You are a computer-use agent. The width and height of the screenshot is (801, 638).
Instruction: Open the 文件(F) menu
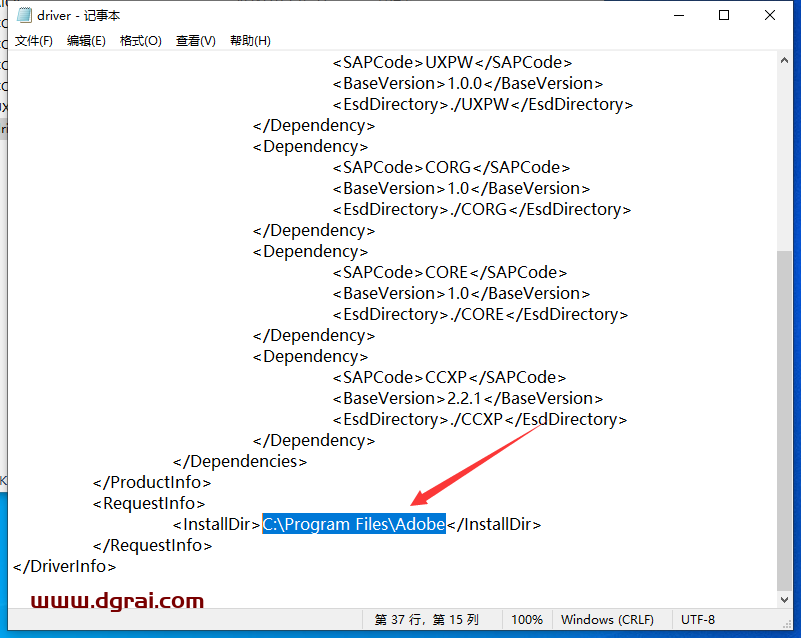coord(34,41)
